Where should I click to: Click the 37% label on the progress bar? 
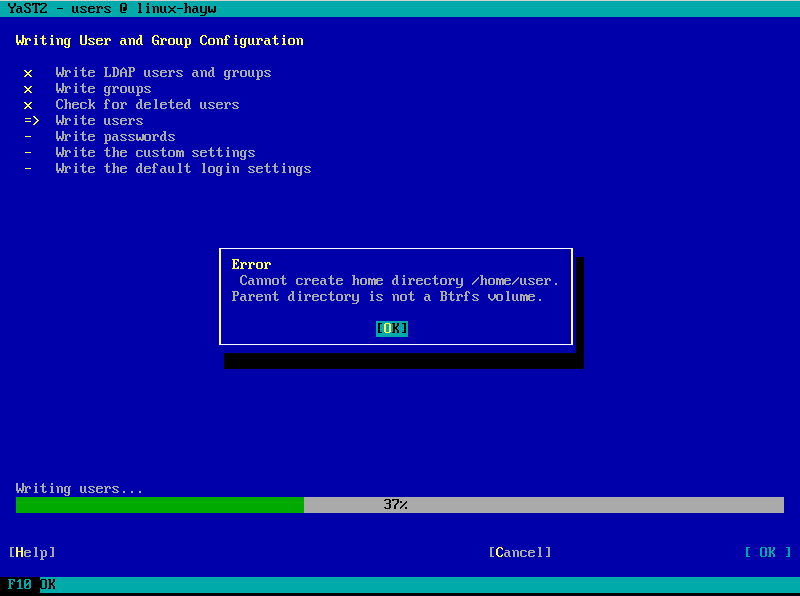pyautogui.click(x=396, y=505)
